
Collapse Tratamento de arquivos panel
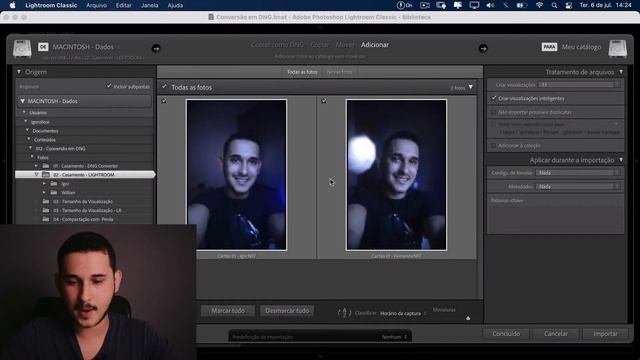coord(621,72)
